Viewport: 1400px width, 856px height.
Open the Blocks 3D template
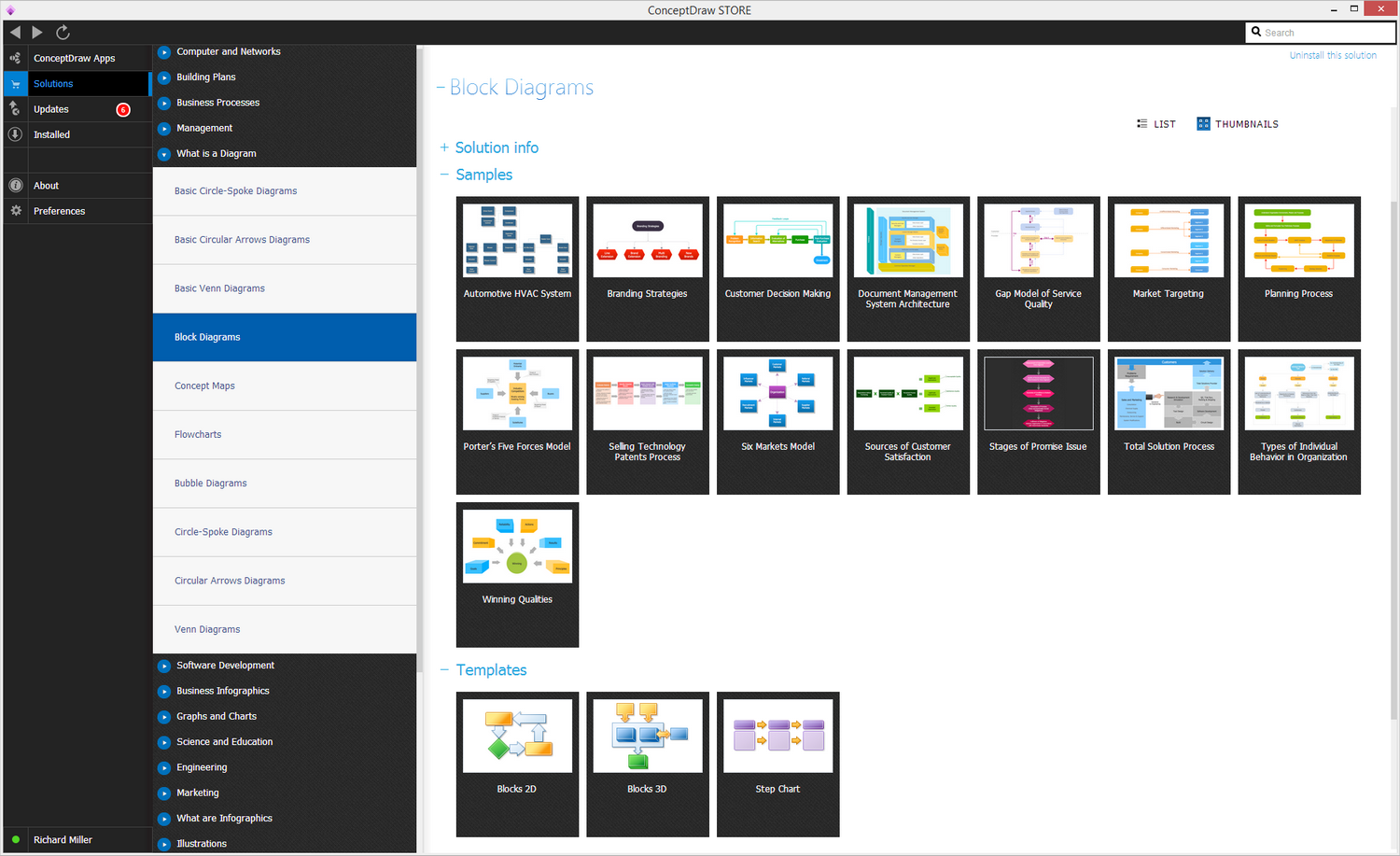[648, 765]
